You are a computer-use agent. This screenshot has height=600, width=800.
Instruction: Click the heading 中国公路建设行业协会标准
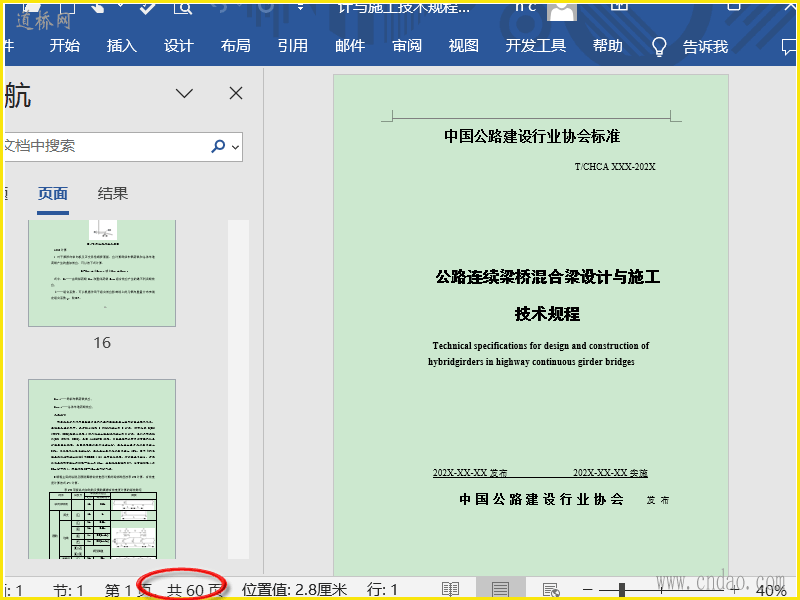click(532, 136)
